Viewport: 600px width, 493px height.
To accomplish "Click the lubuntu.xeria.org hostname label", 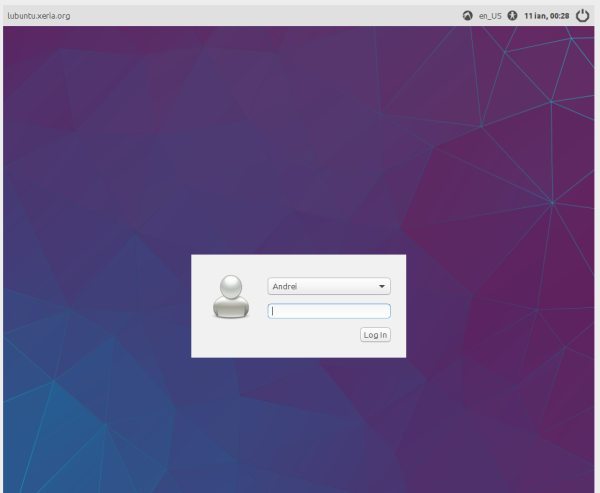I will pos(38,16).
